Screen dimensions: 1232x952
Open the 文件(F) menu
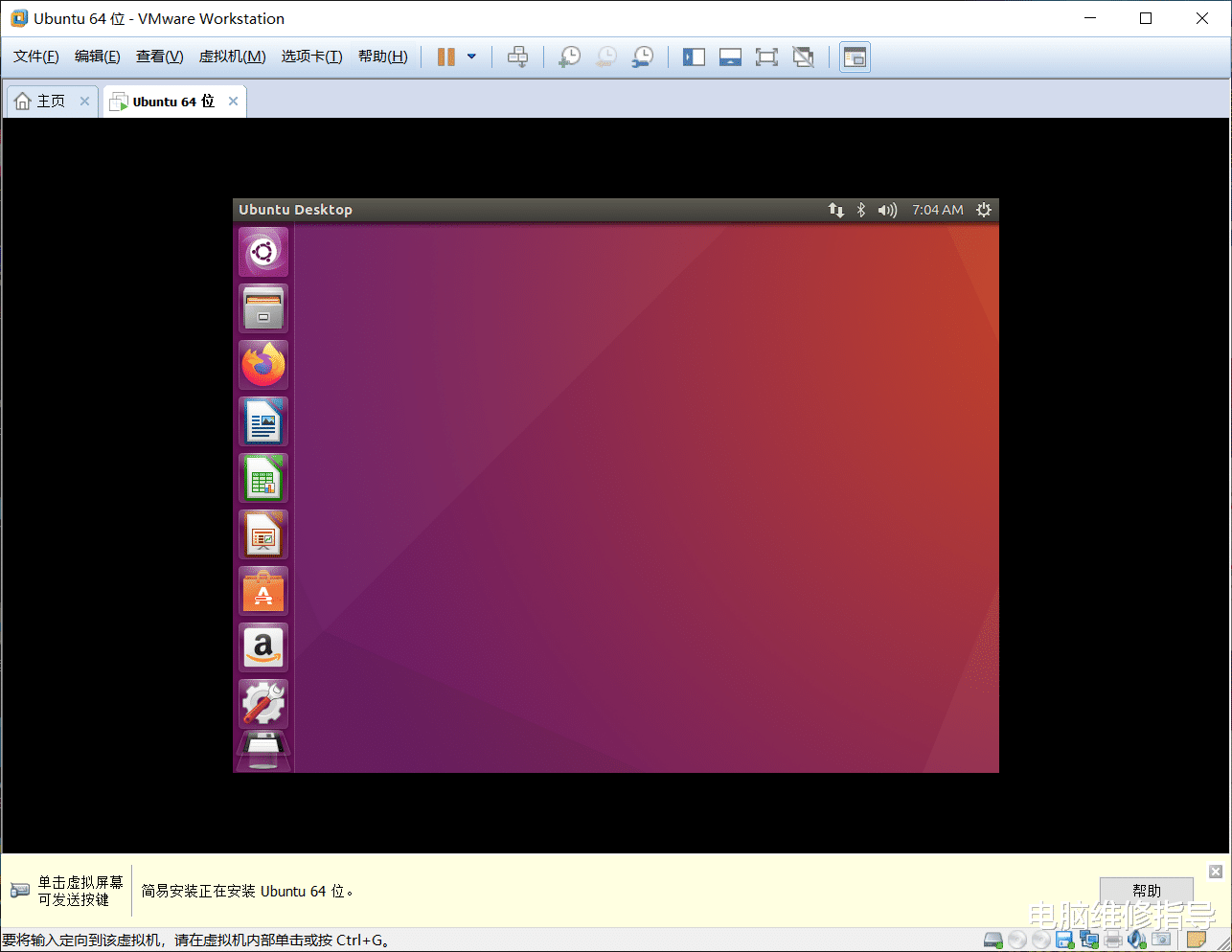(36, 57)
